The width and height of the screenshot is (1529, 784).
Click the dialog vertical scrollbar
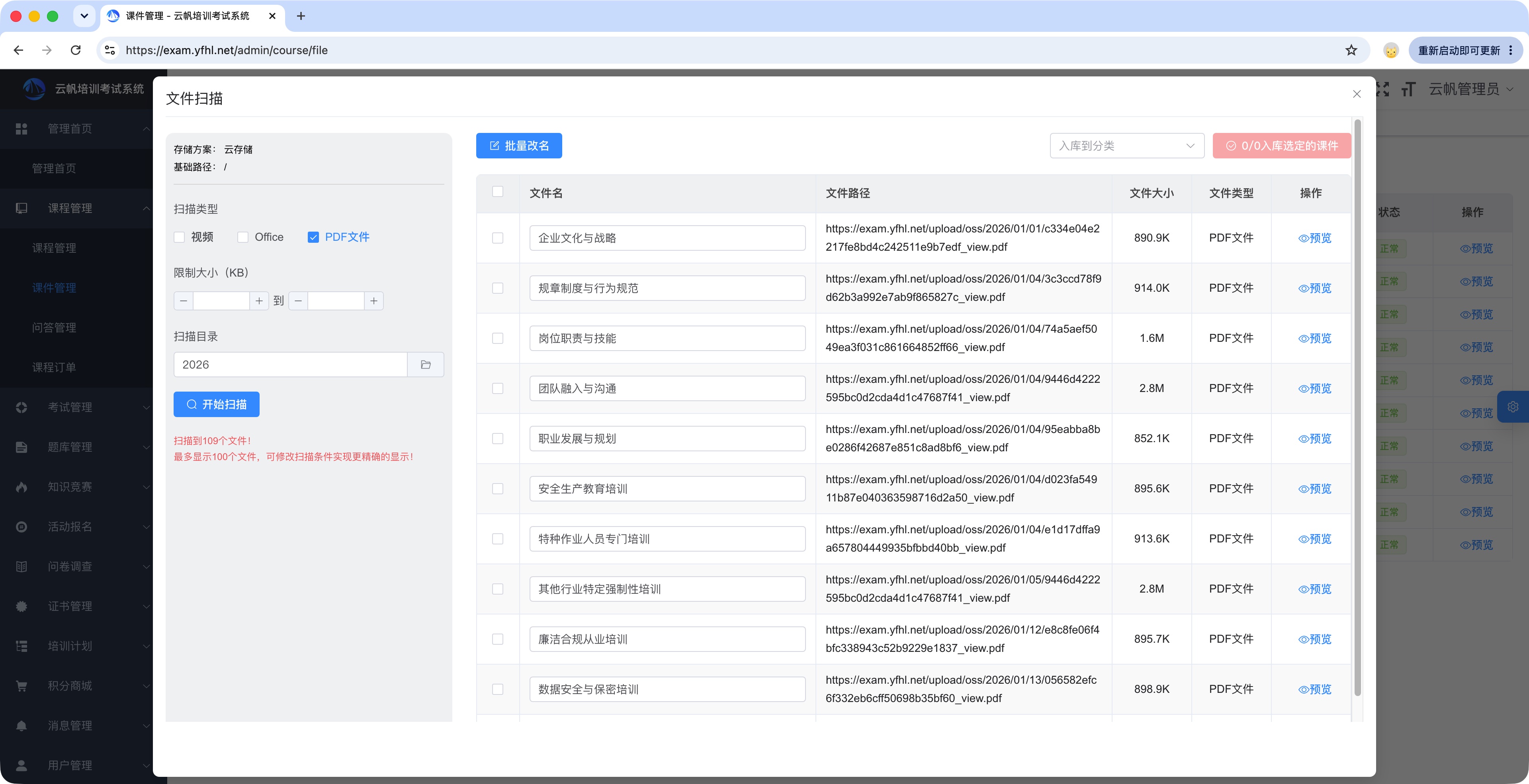[x=1357, y=408]
